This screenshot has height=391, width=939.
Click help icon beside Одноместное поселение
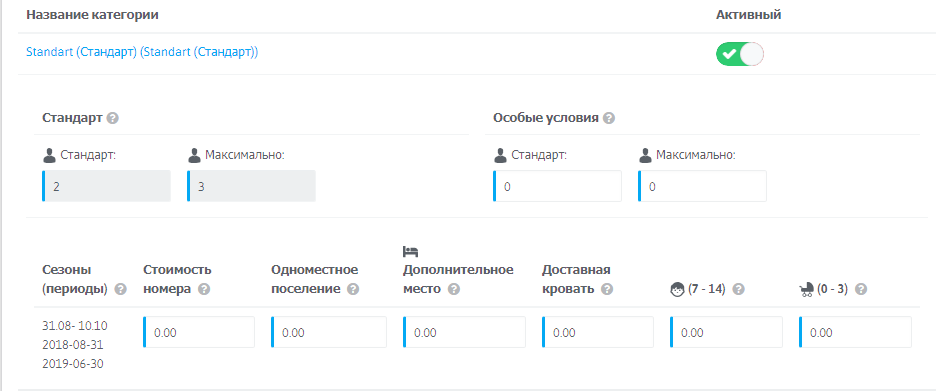(353, 289)
